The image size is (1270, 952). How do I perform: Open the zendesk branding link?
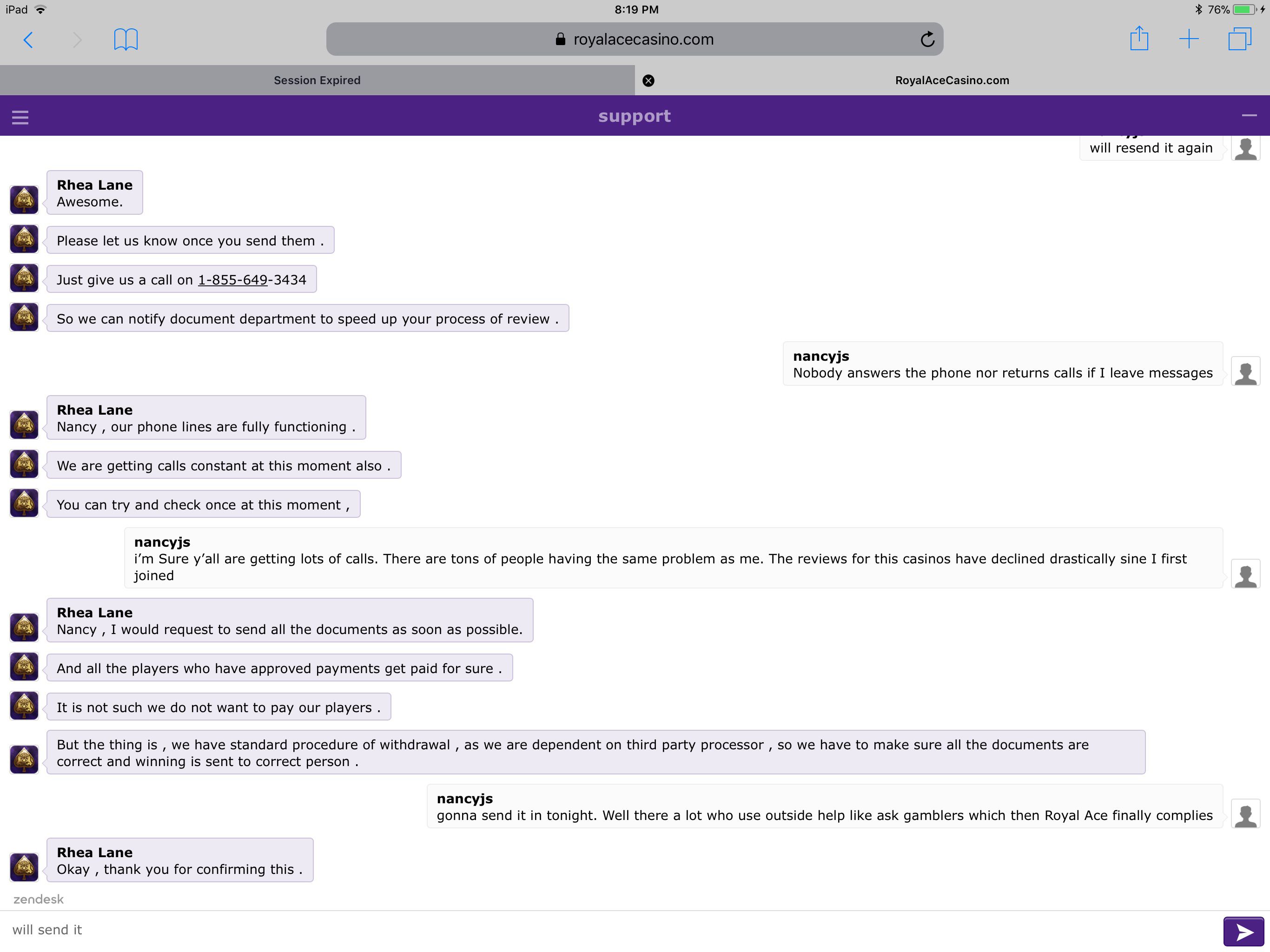39,899
